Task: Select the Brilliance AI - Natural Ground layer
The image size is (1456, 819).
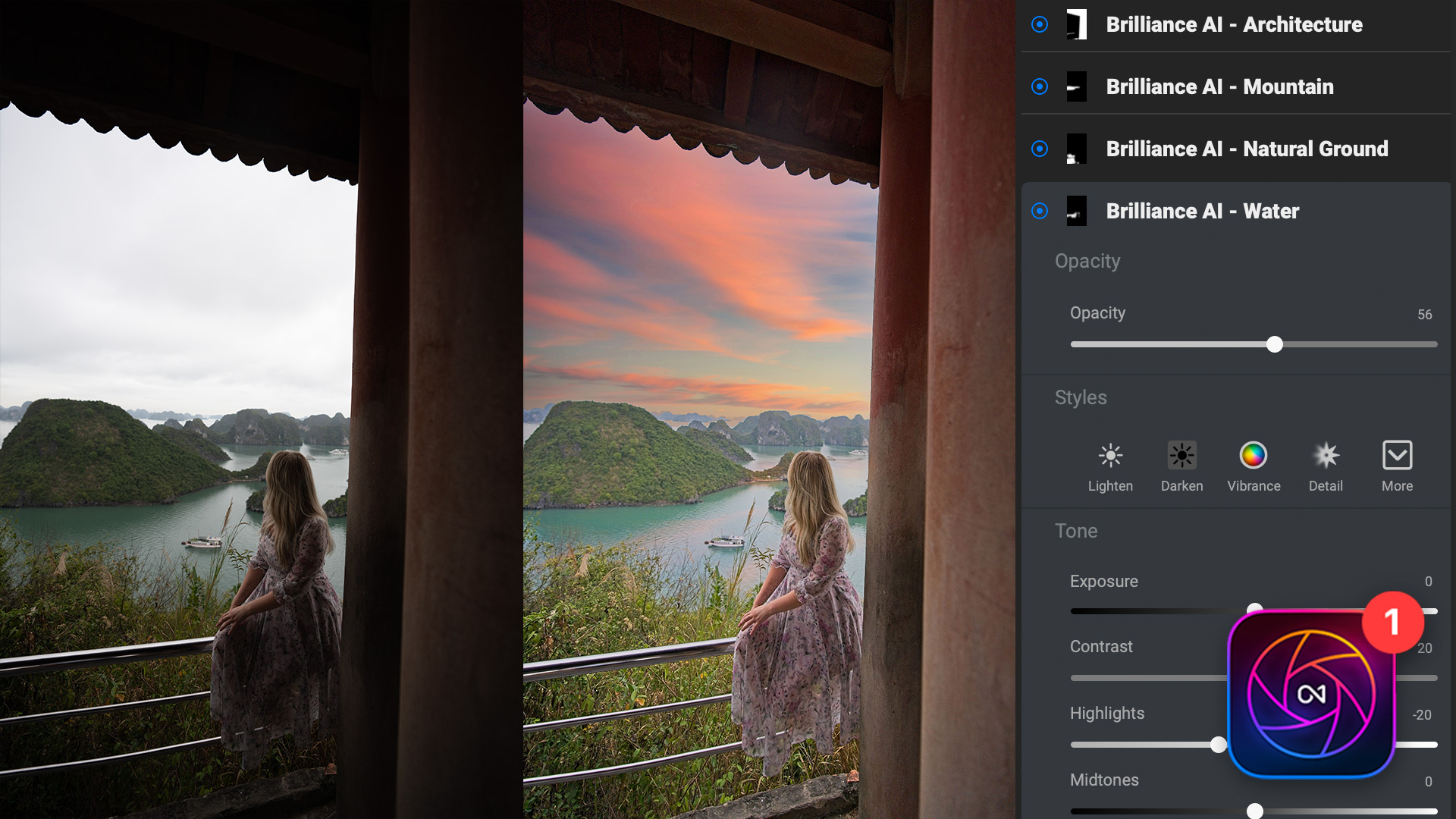Action: pyautogui.click(x=1247, y=149)
